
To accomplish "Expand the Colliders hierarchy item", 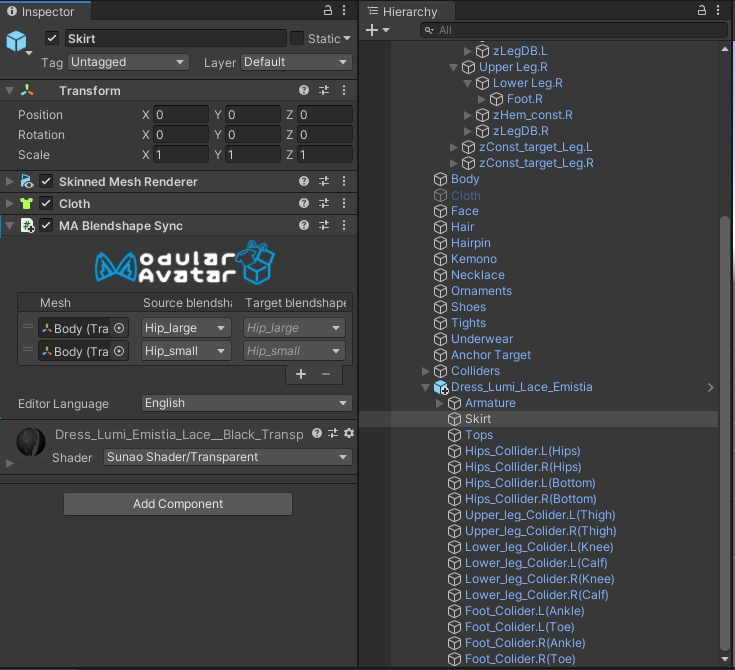I will 426,371.
